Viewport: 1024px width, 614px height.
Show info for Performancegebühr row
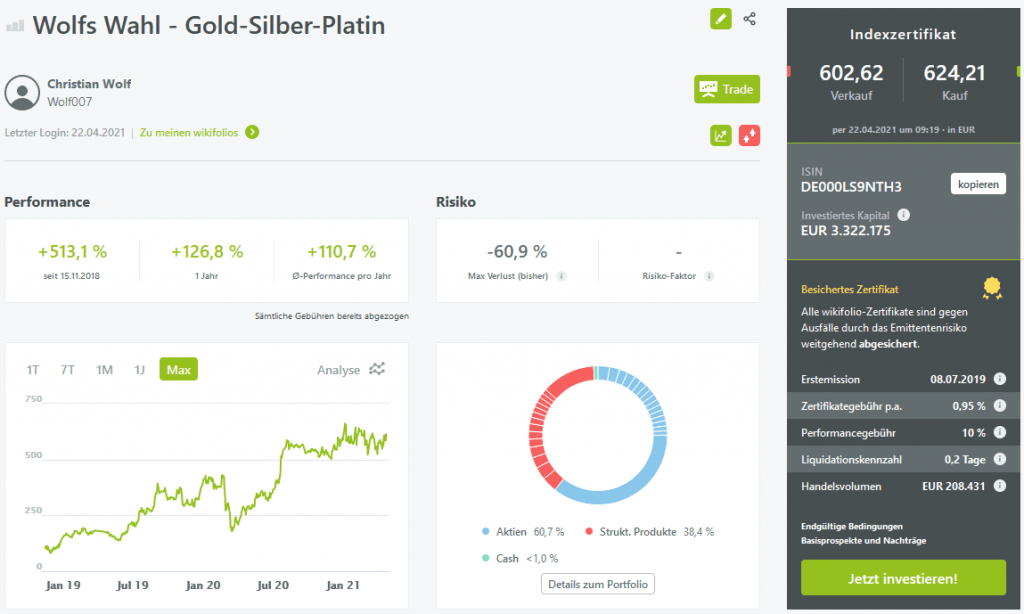click(x=999, y=433)
